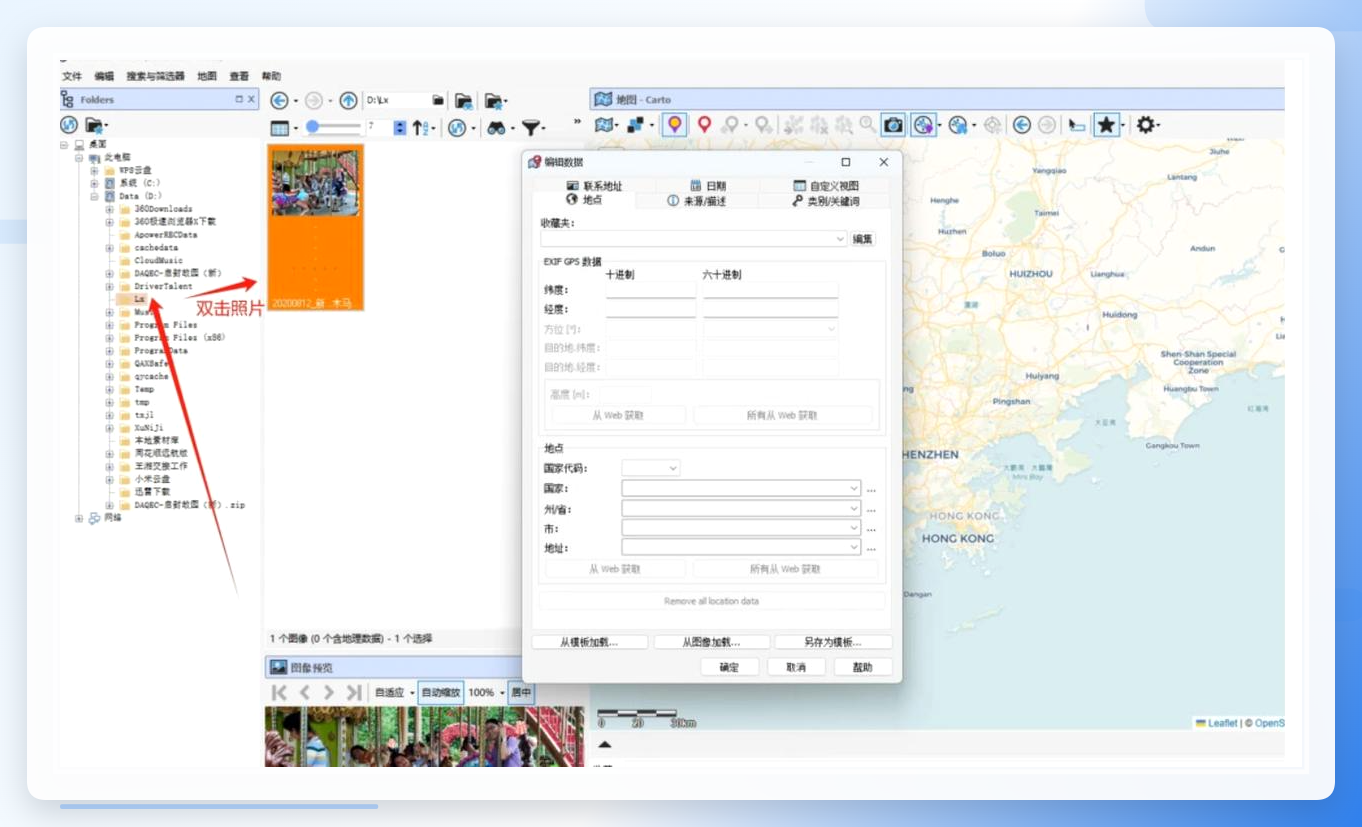The image size is (1362, 827).
Task: Click the thumbnail view layout icon
Action: (280, 128)
